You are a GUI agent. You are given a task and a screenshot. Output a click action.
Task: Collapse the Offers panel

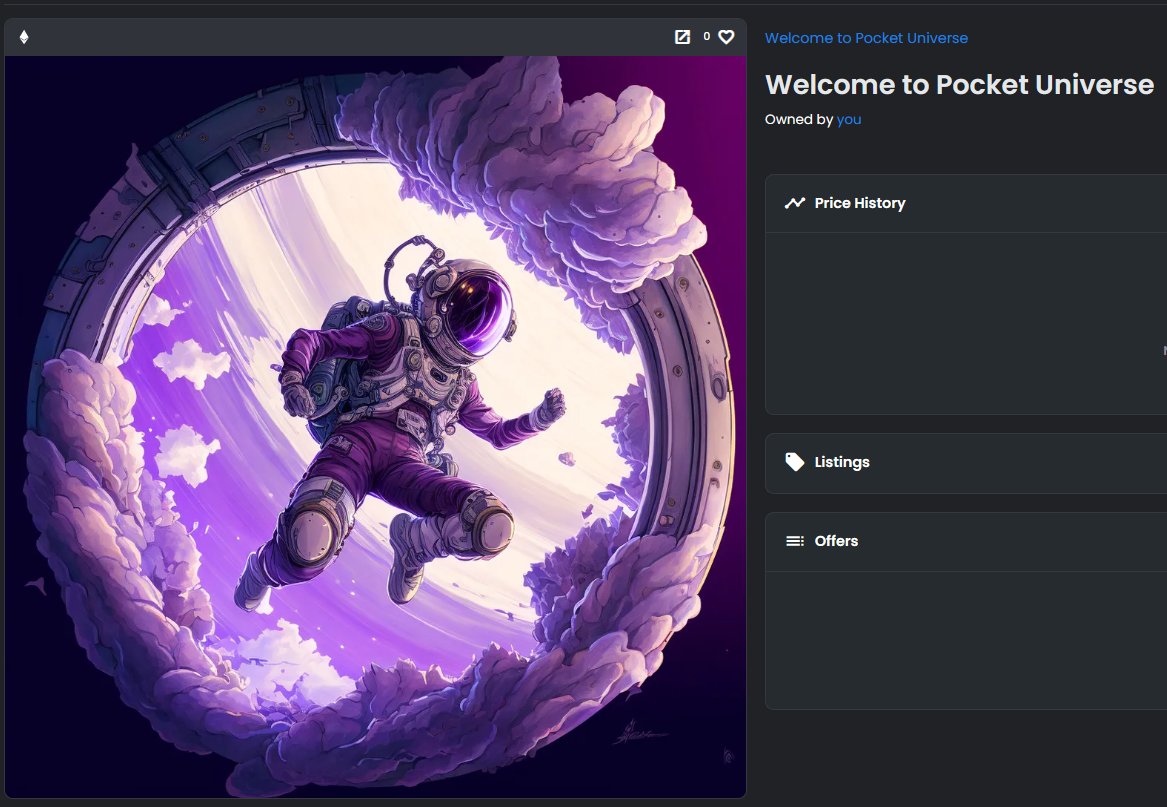(x=966, y=541)
